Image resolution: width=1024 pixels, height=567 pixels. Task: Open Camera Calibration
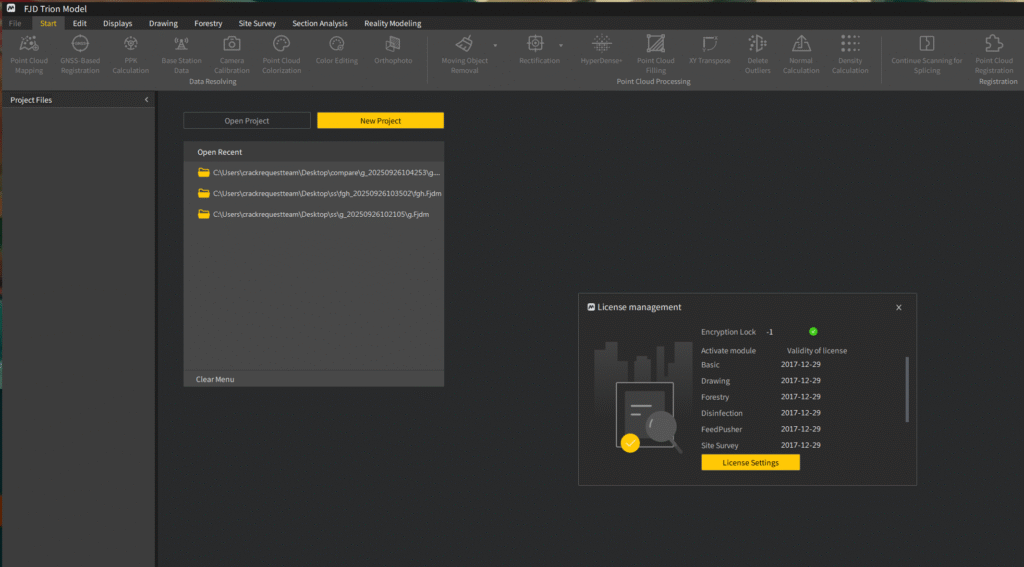232,54
